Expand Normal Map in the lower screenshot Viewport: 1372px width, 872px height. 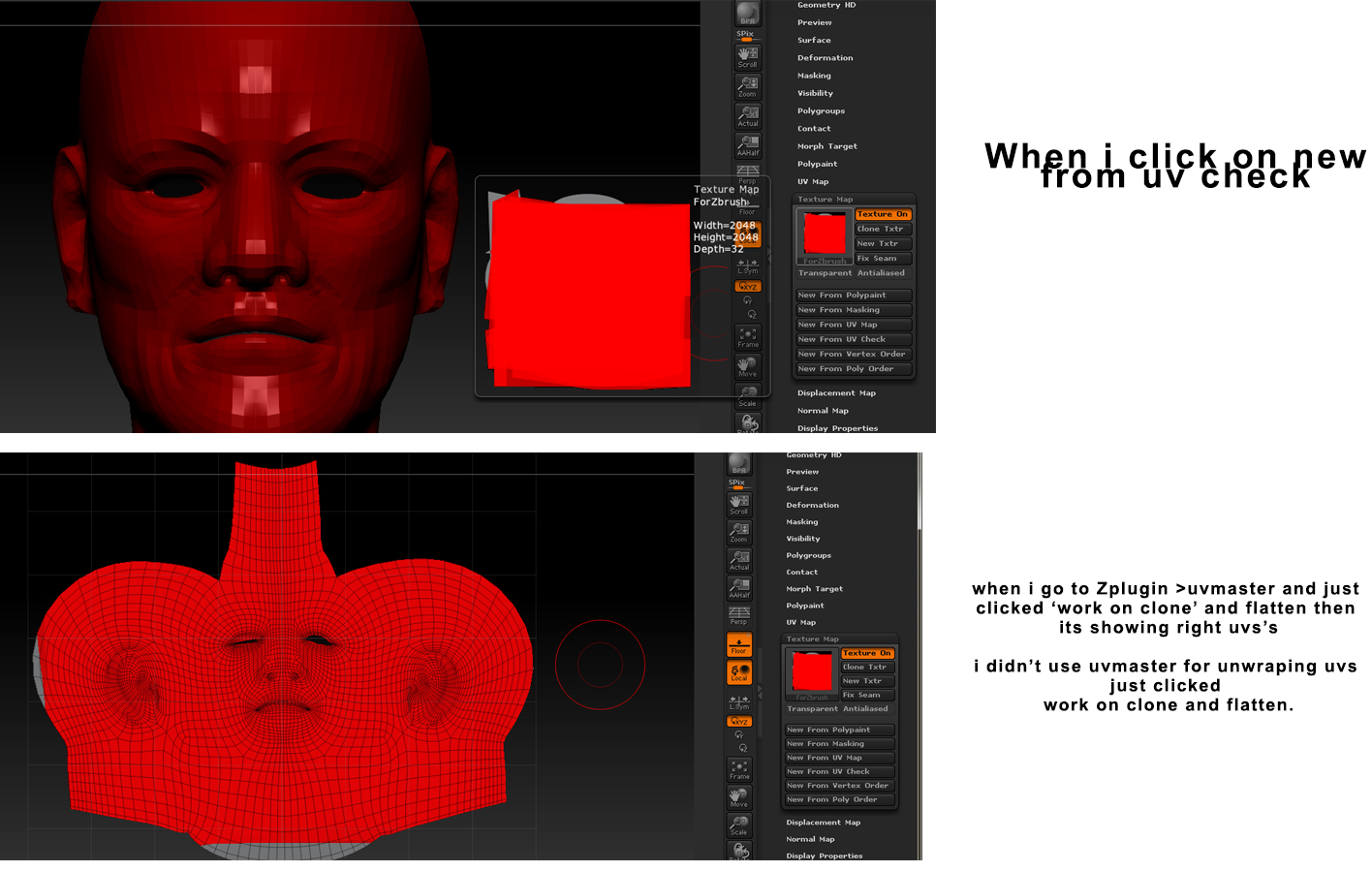pyautogui.click(x=810, y=840)
